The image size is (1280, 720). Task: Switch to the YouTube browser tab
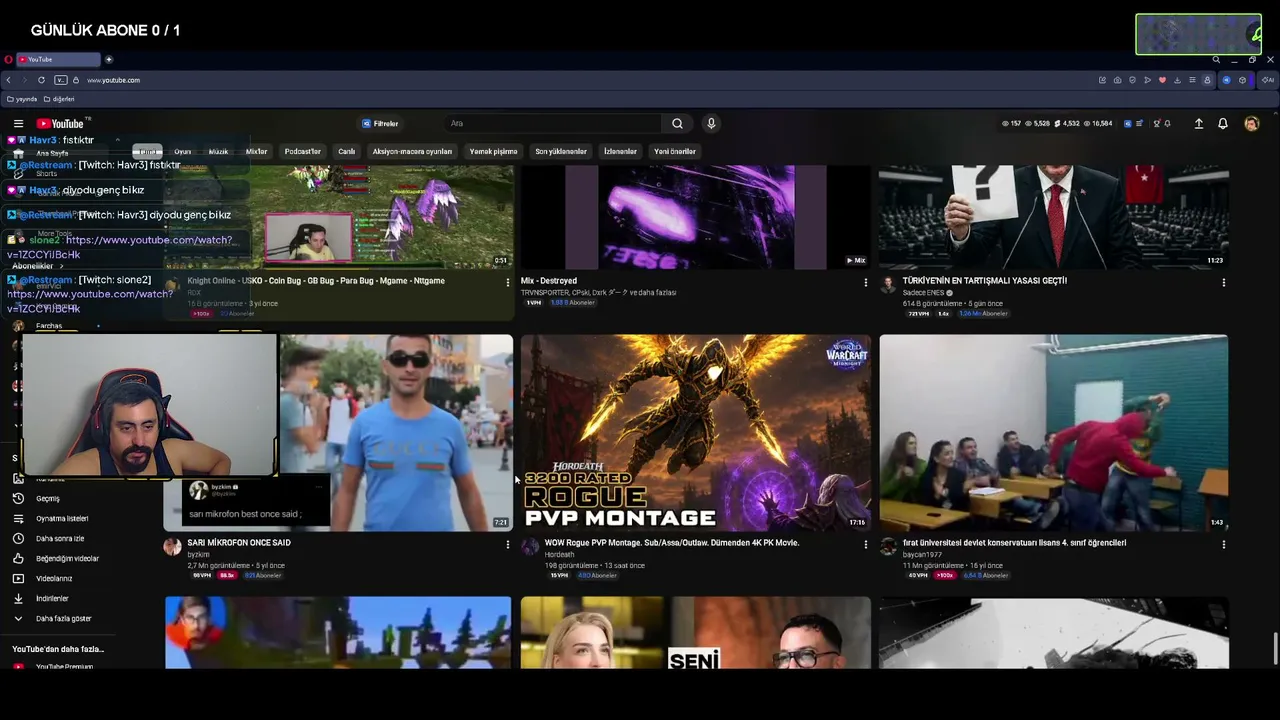(58, 59)
